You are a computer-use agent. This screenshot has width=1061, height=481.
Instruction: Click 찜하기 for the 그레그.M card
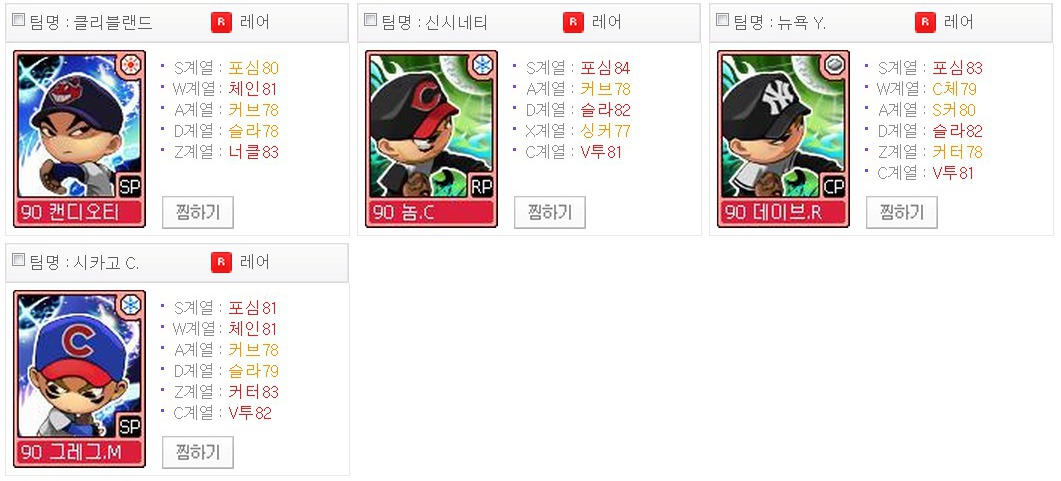[x=198, y=452]
